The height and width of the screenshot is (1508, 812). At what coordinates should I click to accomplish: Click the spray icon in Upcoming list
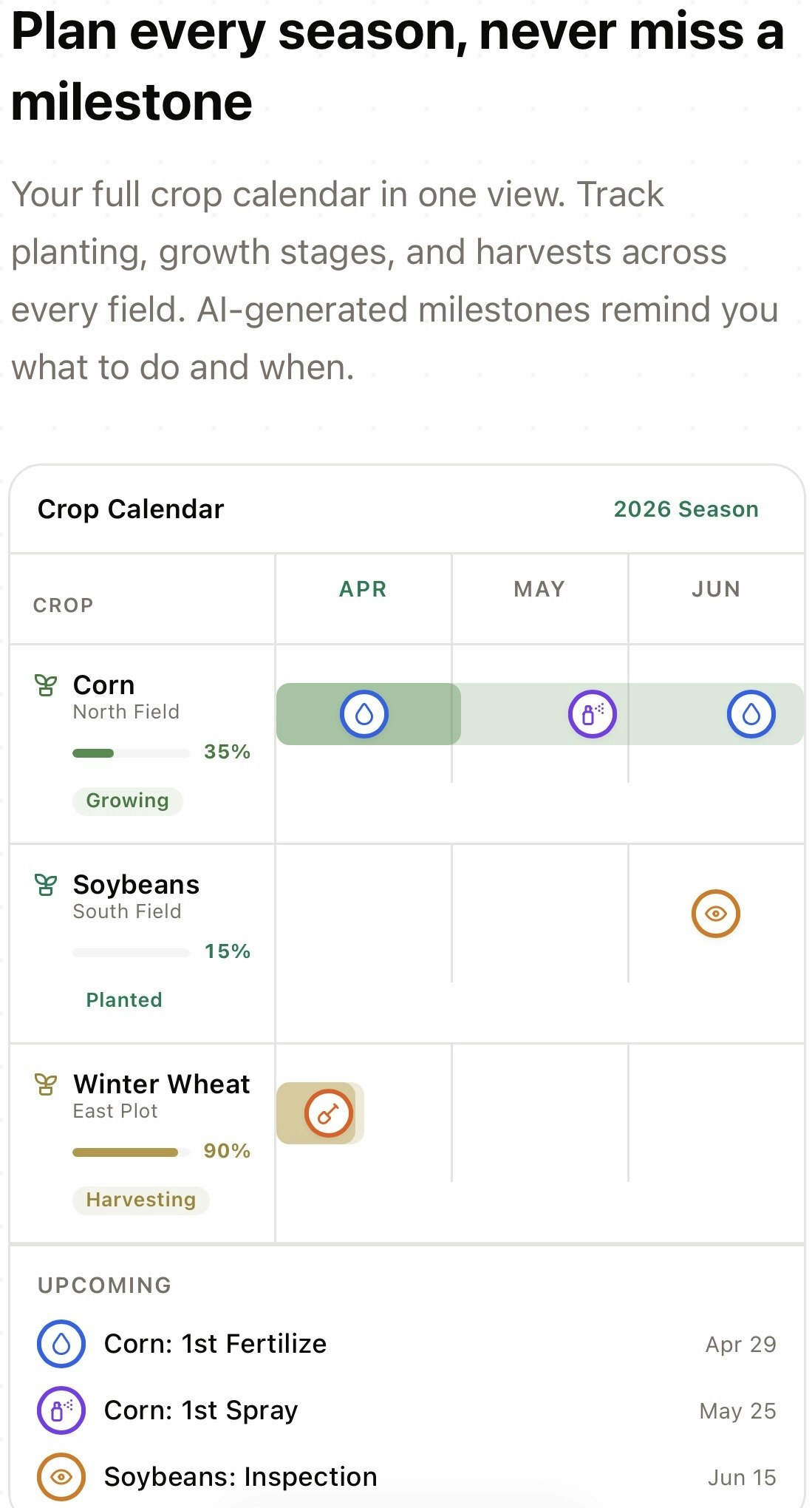point(61,1410)
